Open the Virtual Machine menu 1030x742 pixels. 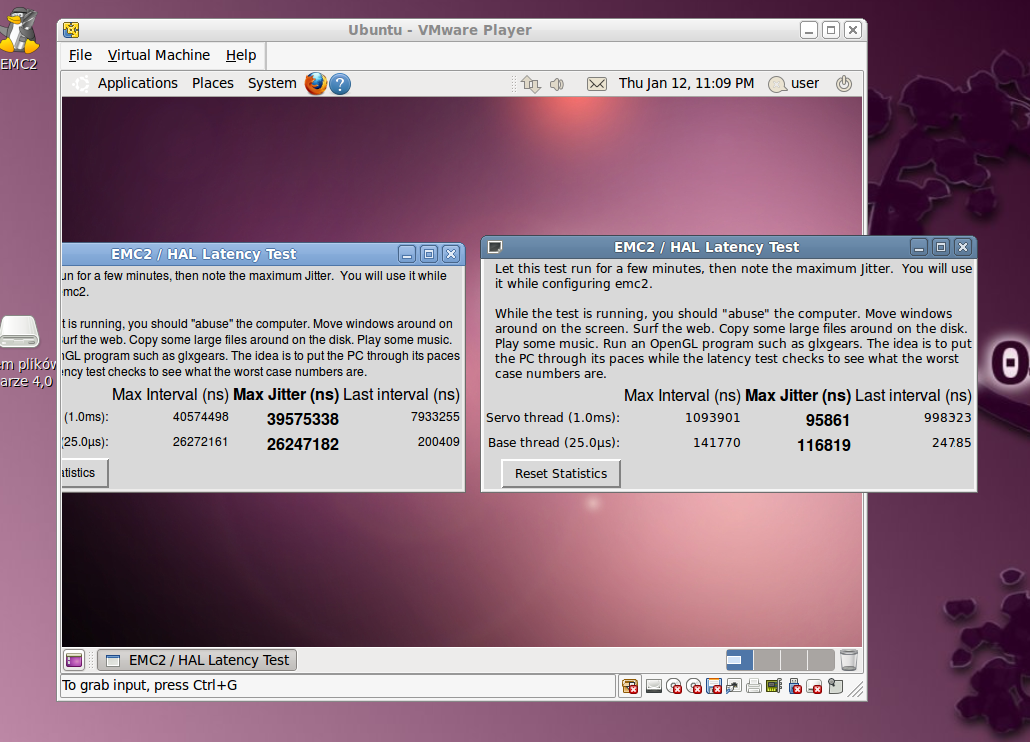(x=158, y=55)
